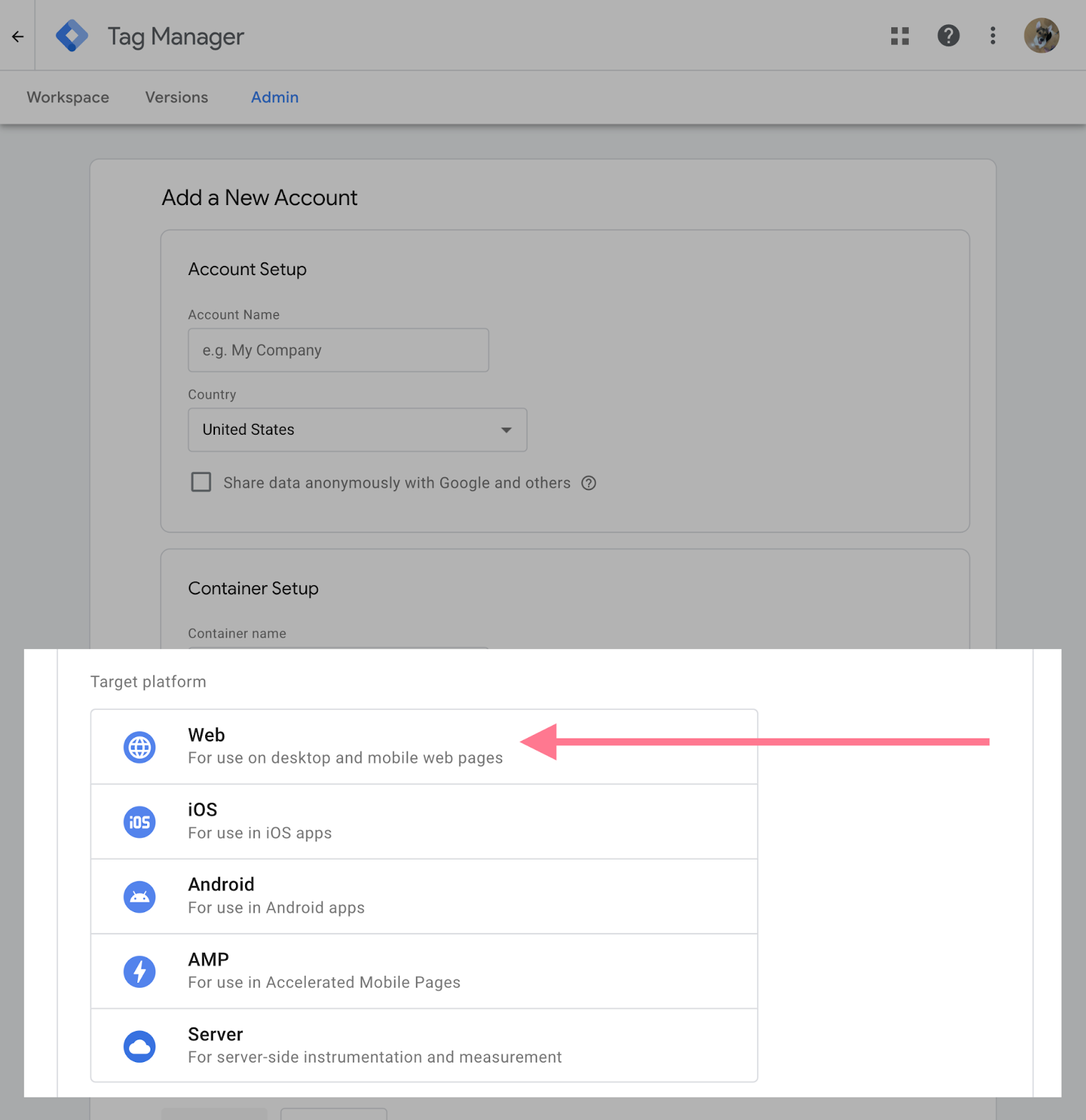Click the Web globe icon
Viewport: 1086px width, 1120px height.
[139, 747]
